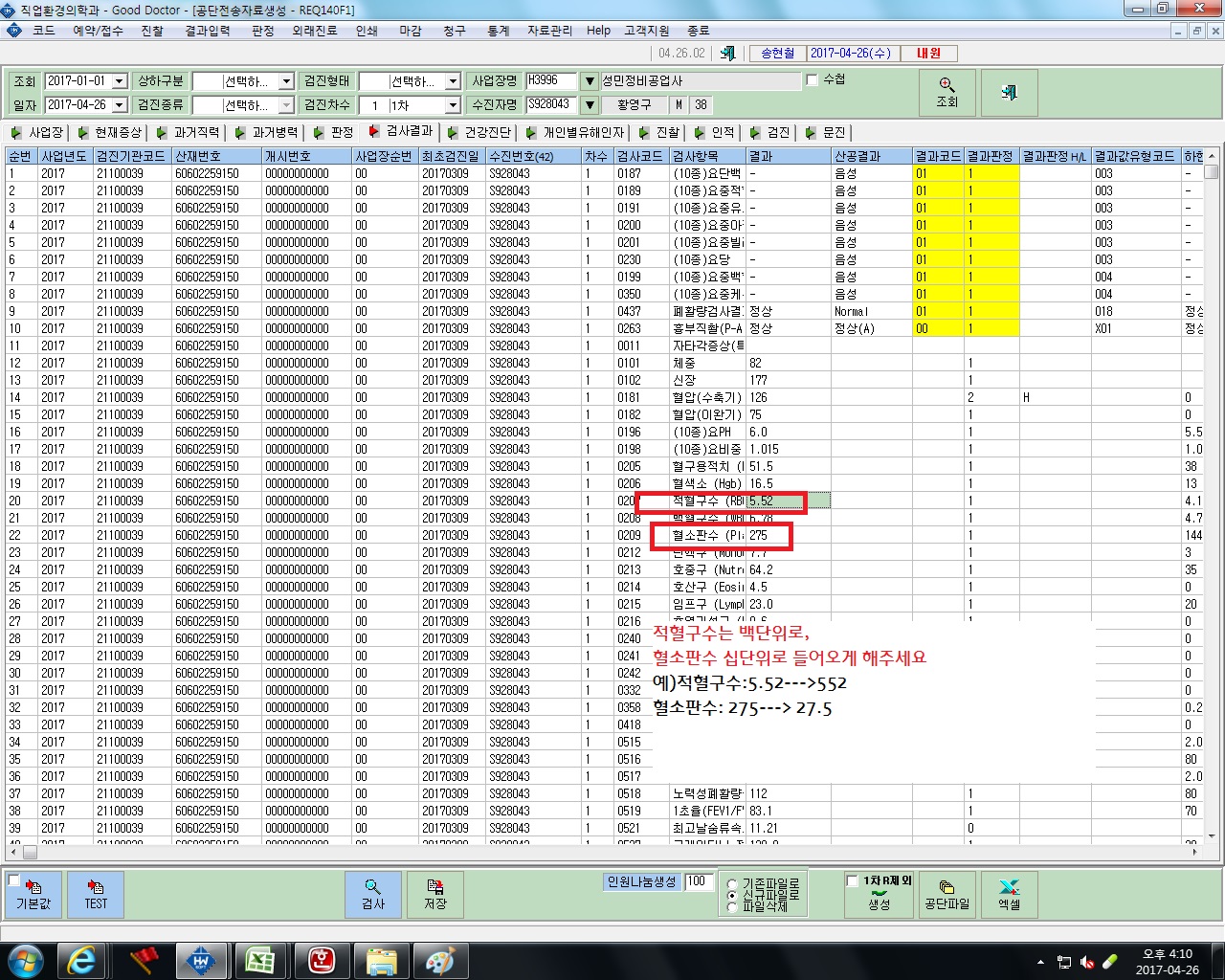Viewport: 1225px width, 980px height.
Task: Enable the 1차R제외 checkbox
Action: click(852, 880)
